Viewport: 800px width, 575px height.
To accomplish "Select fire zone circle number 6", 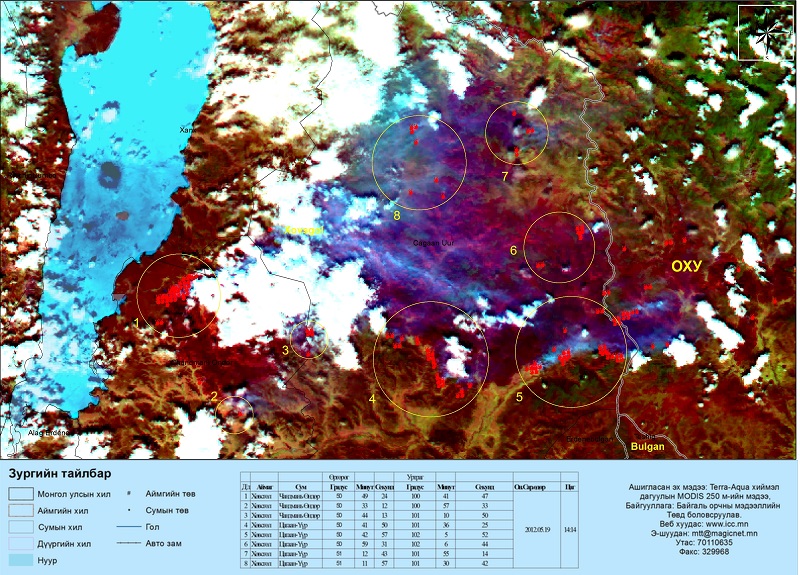I will click(559, 246).
